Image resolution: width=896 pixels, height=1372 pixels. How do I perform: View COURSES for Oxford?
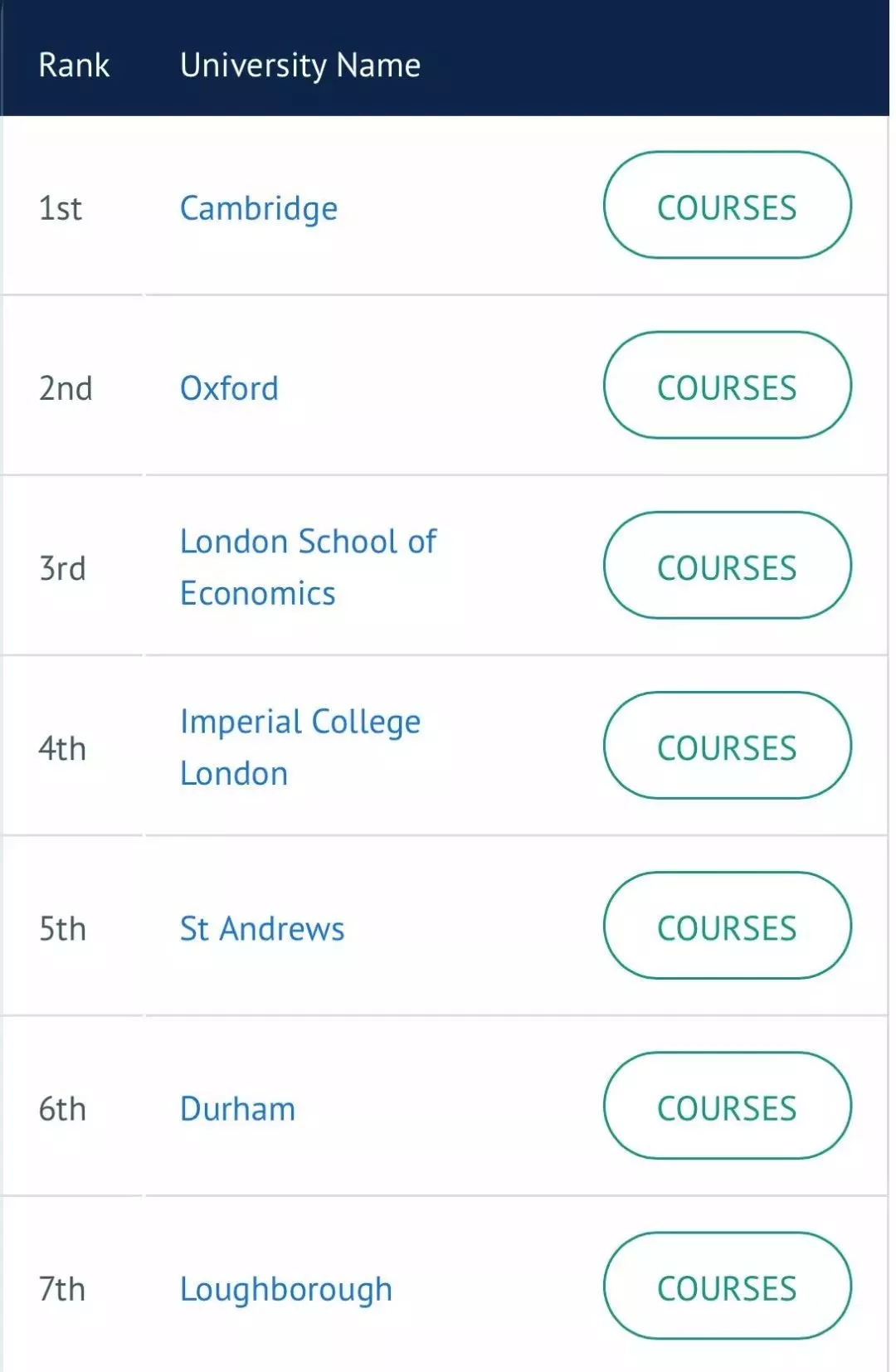tap(727, 385)
